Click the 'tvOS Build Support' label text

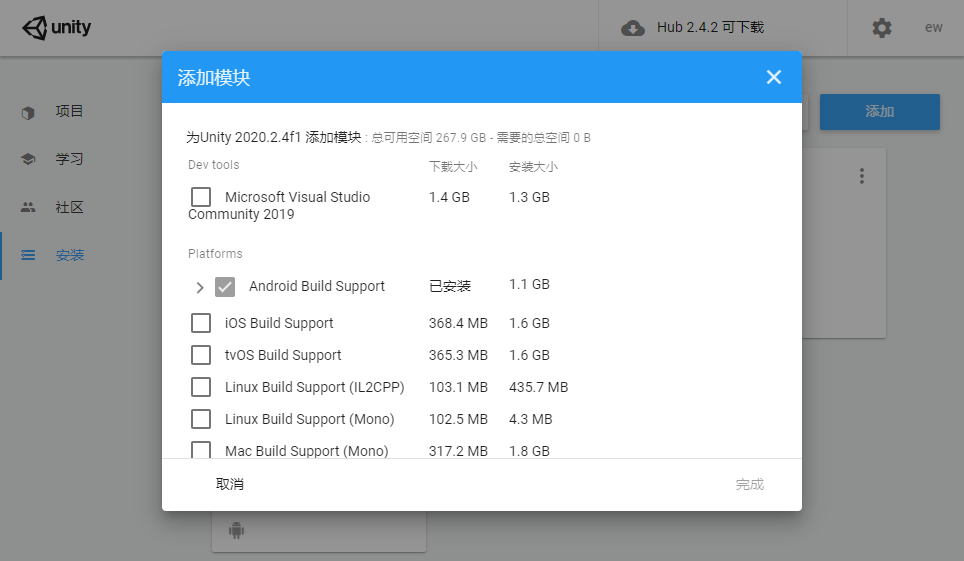point(283,356)
